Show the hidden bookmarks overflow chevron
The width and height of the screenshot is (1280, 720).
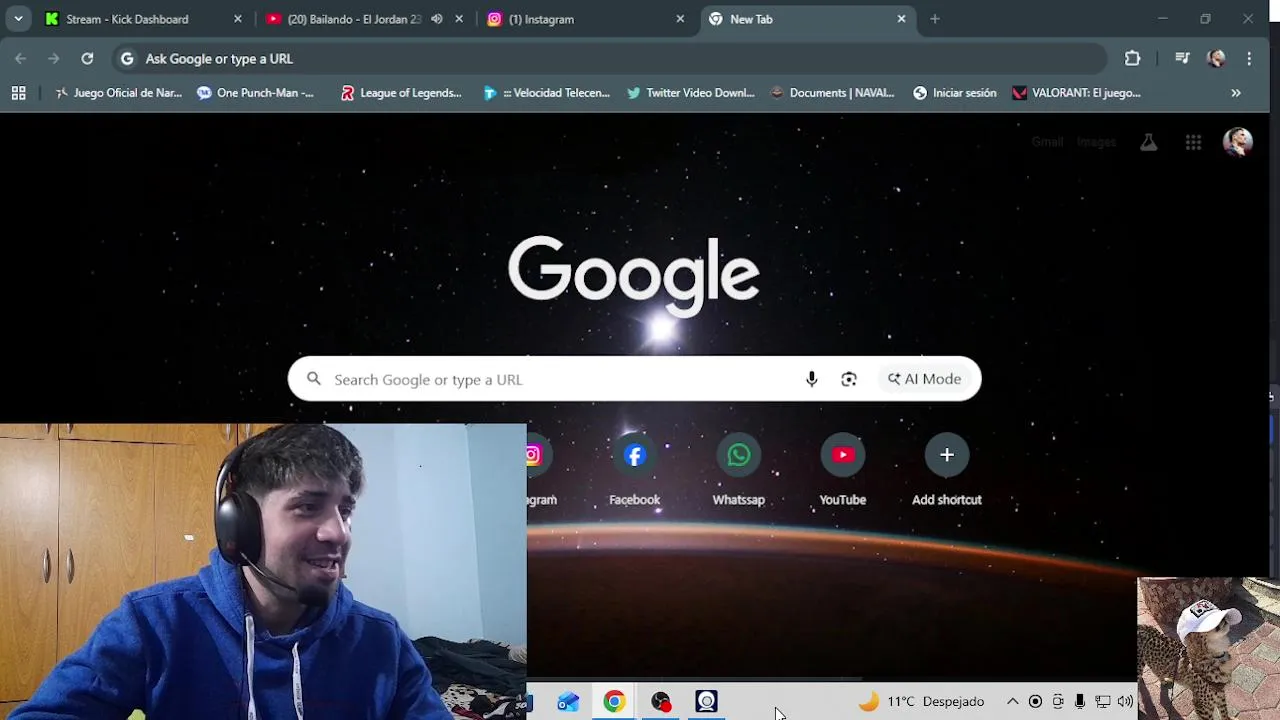[x=1236, y=93]
